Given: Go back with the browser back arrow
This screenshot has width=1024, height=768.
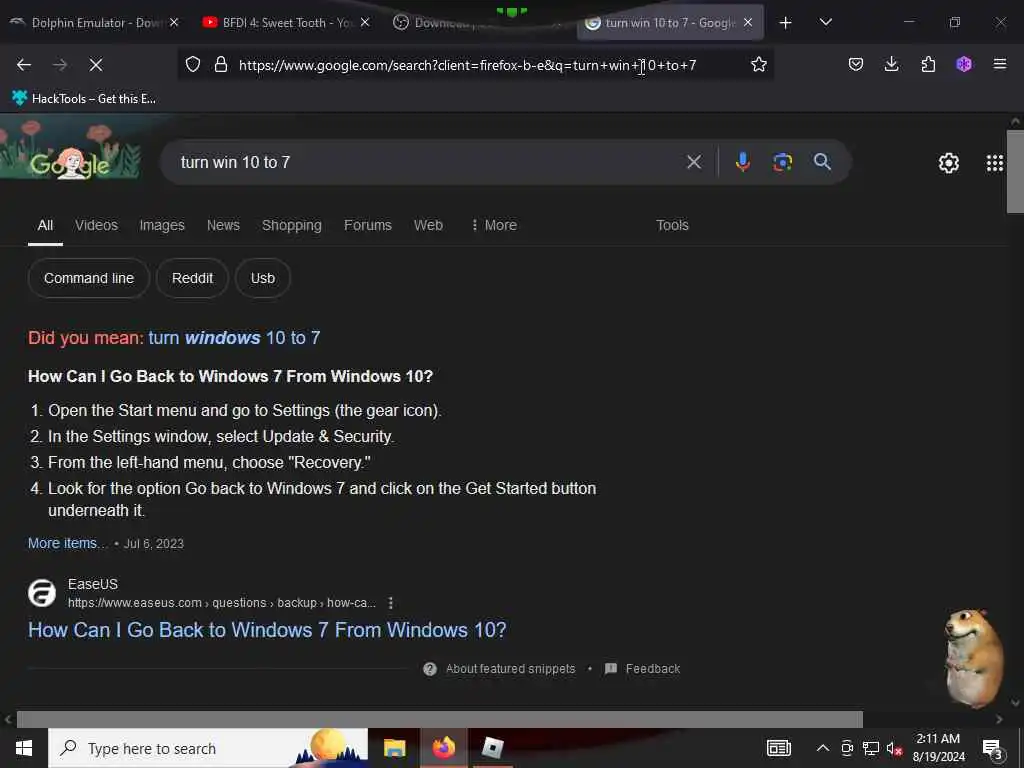Looking at the screenshot, I should (24, 65).
